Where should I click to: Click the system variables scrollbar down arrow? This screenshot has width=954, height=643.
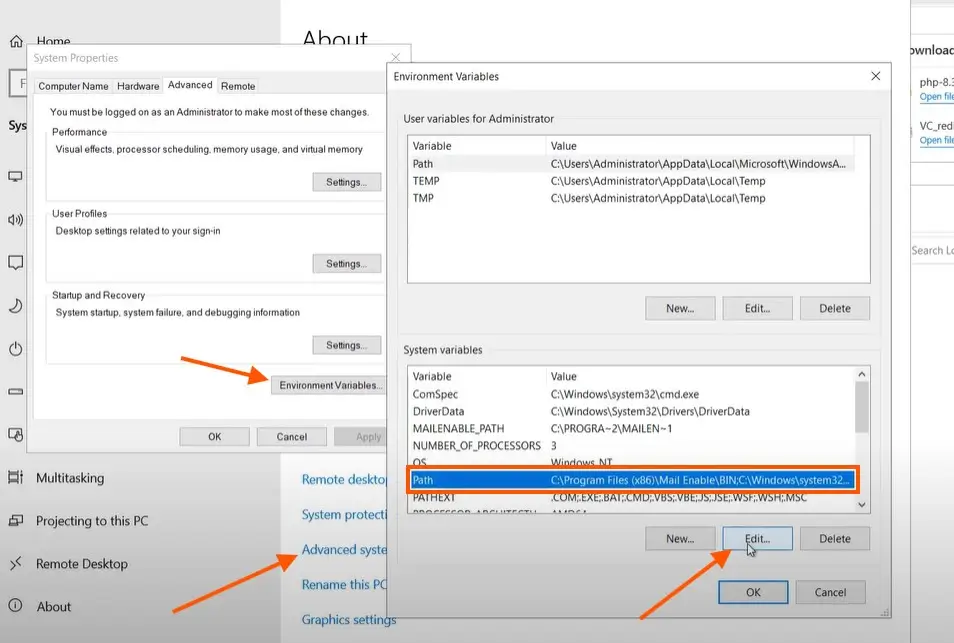(x=862, y=504)
